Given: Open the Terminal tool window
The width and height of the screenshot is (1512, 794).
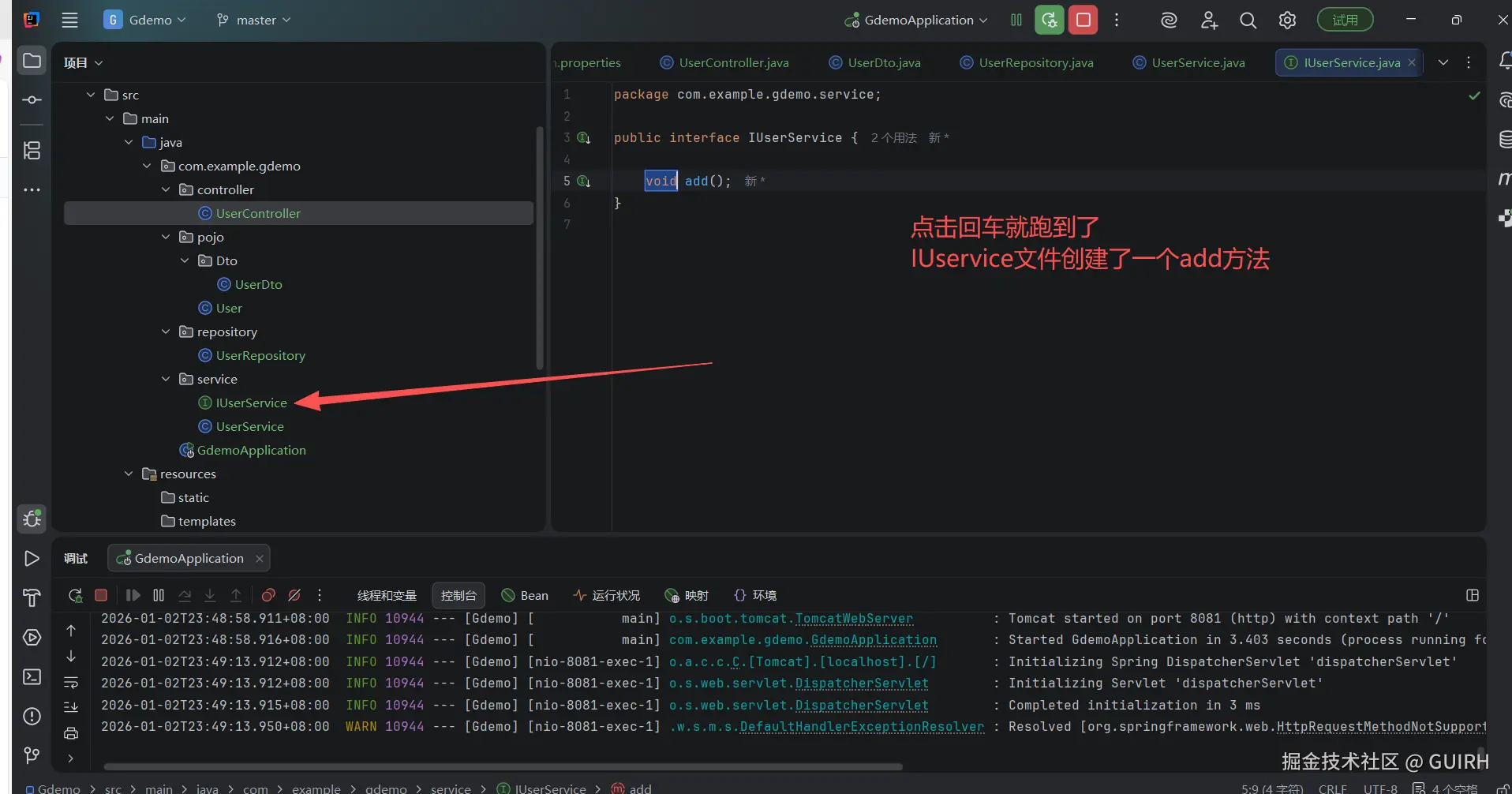Looking at the screenshot, I should click(32, 677).
